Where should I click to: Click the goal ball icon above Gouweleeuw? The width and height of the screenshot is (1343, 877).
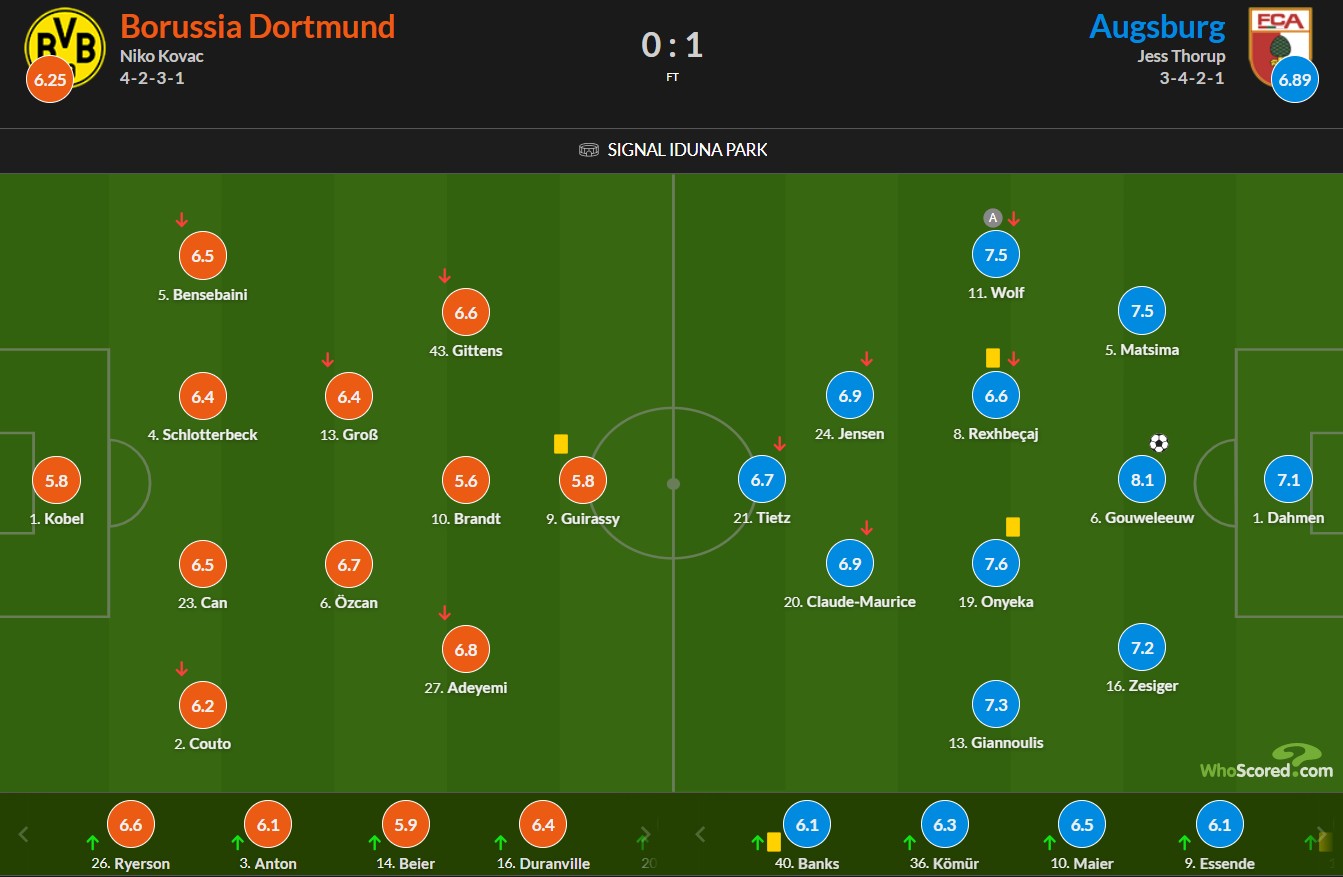pos(1159,443)
